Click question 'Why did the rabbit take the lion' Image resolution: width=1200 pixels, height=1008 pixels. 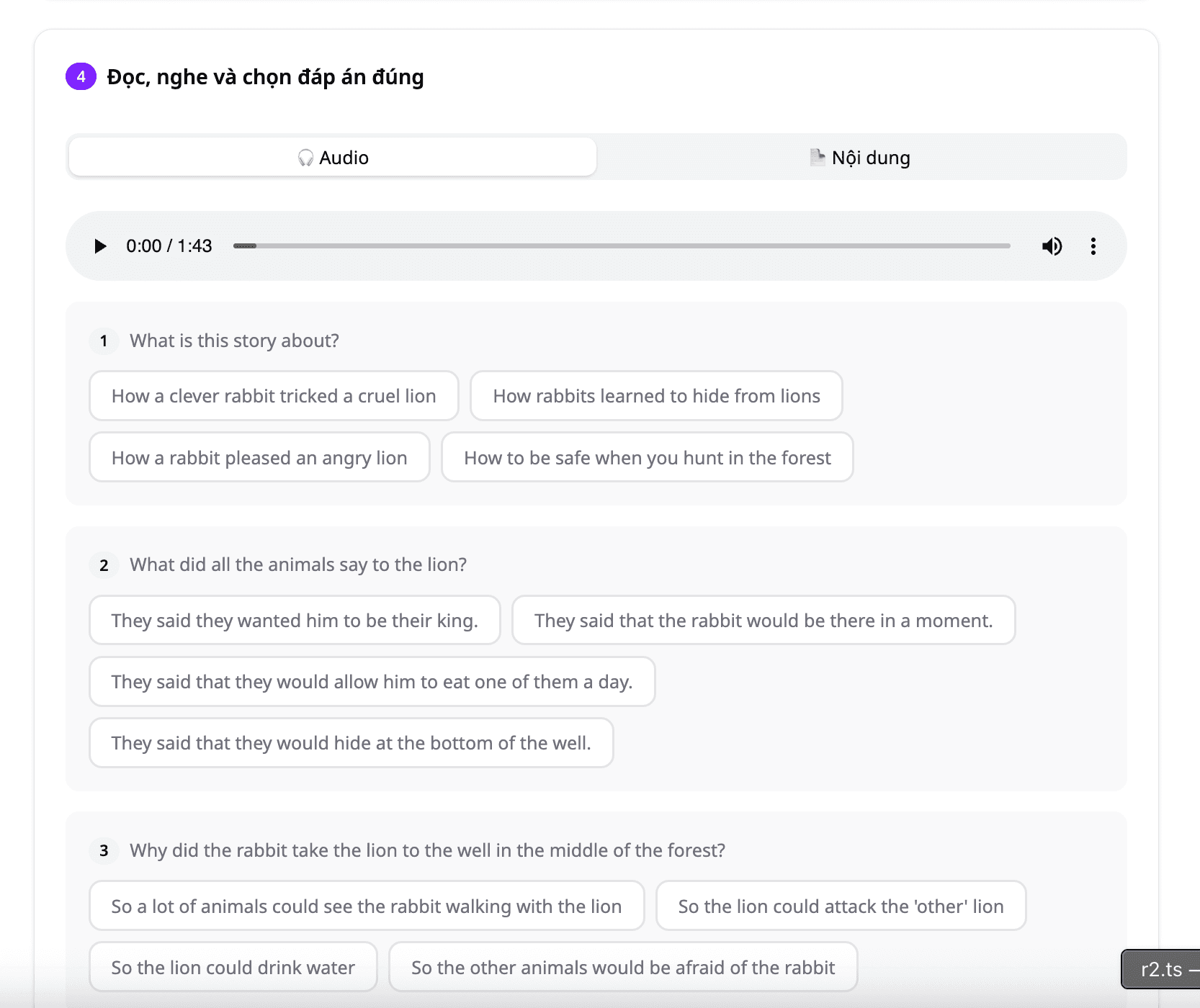(427, 850)
